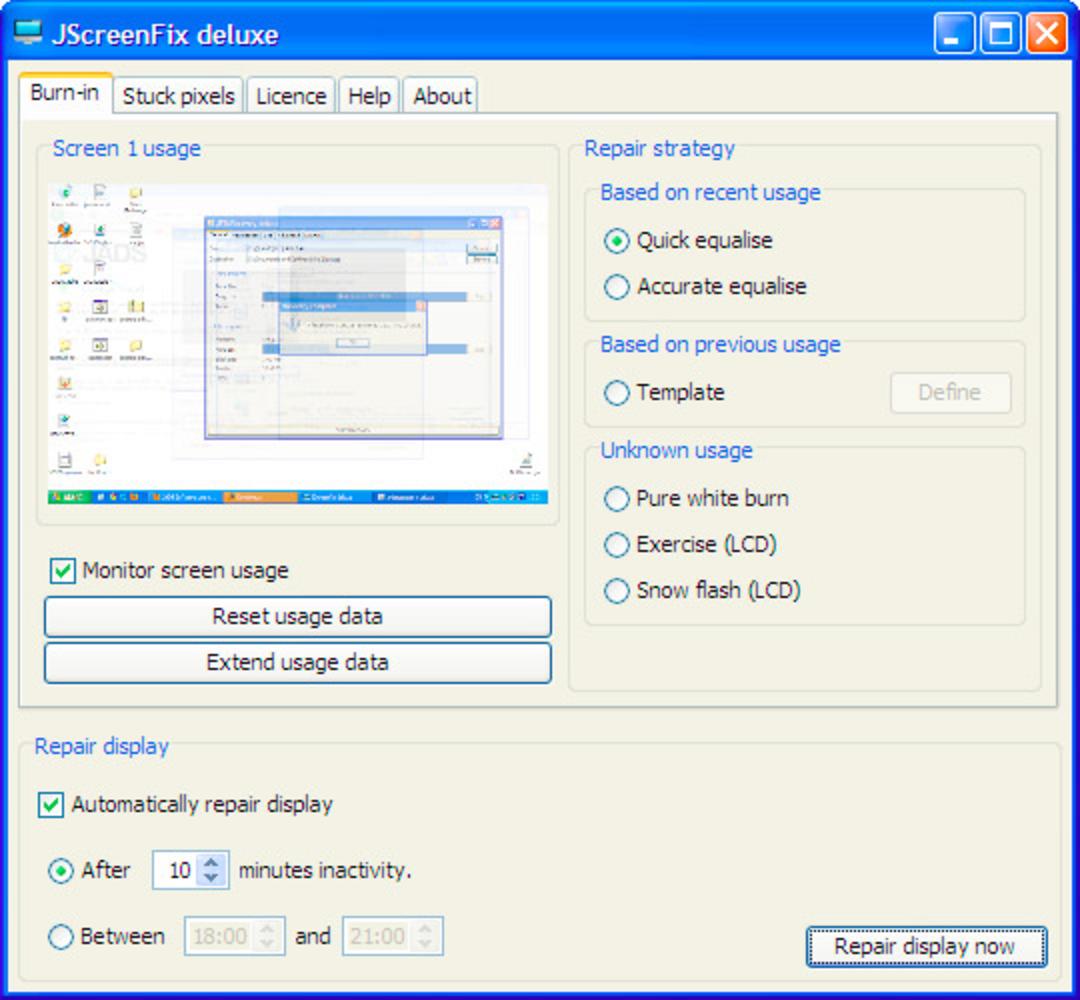Screen dimensions: 1080x1000
Task: Click the Define template button
Action: [x=951, y=393]
